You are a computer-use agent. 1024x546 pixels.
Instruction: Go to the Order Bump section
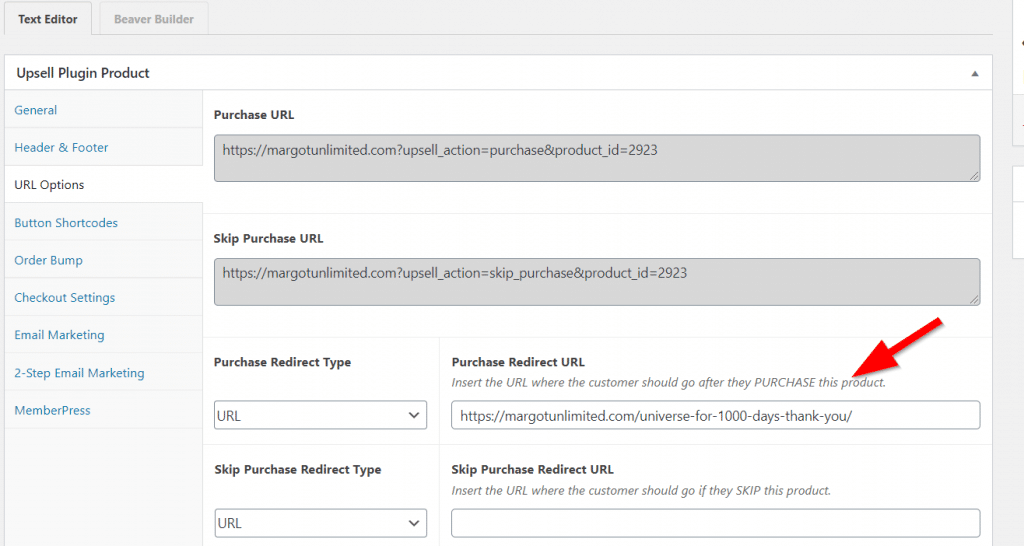point(49,260)
